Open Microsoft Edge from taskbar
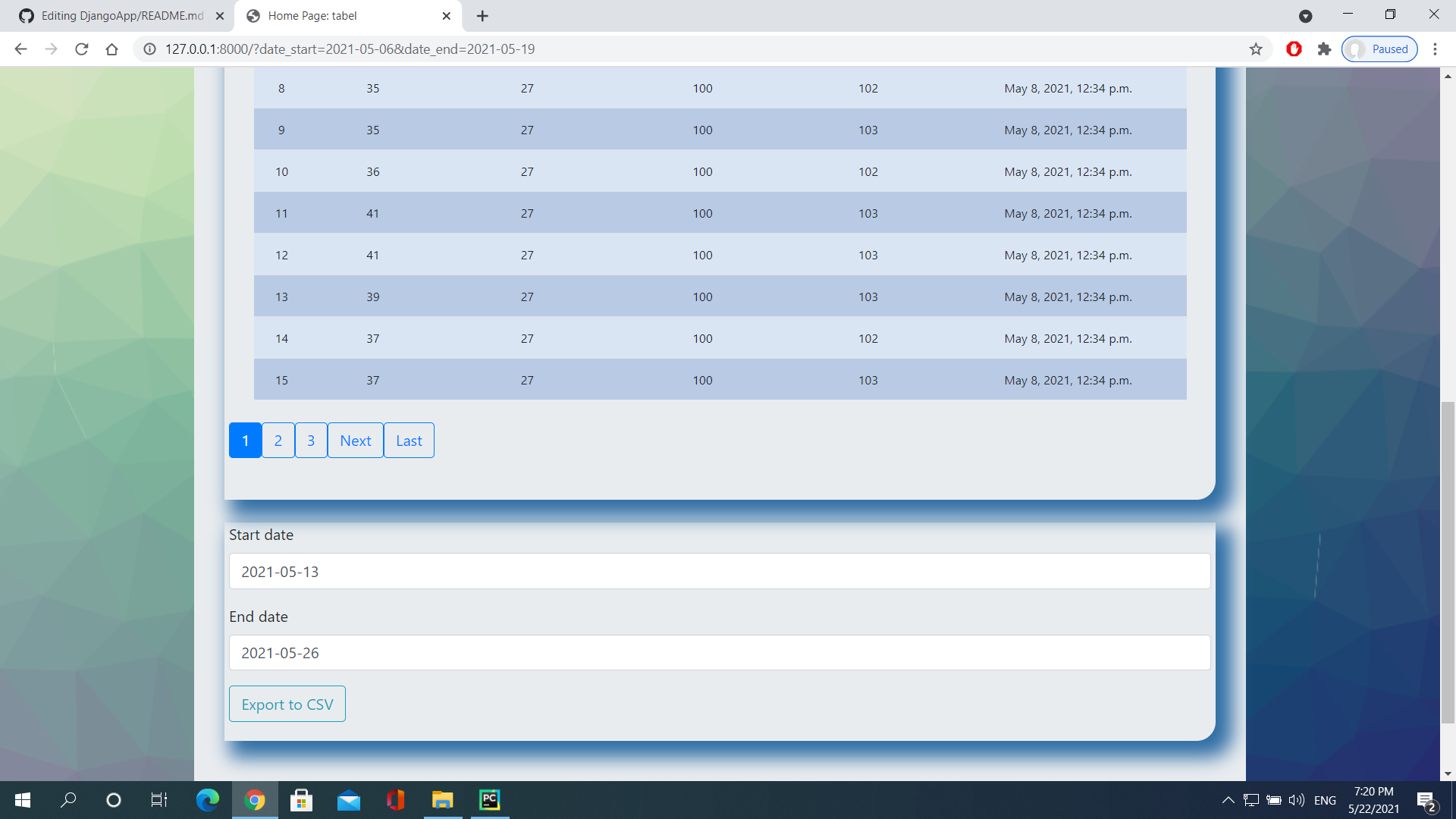 click(x=207, y=800)
